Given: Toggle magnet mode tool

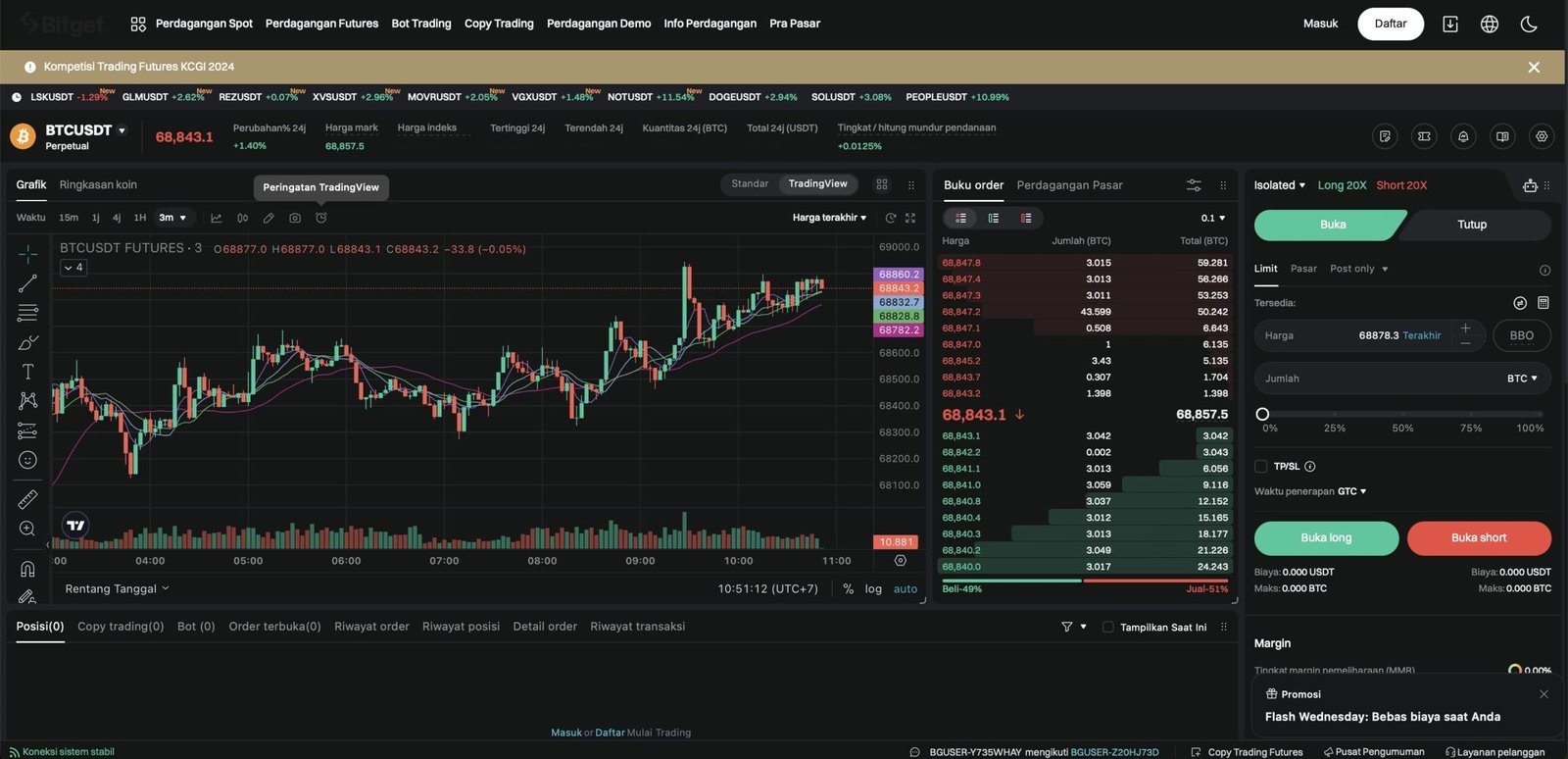Looking at the screenshot, I should 27,569.
